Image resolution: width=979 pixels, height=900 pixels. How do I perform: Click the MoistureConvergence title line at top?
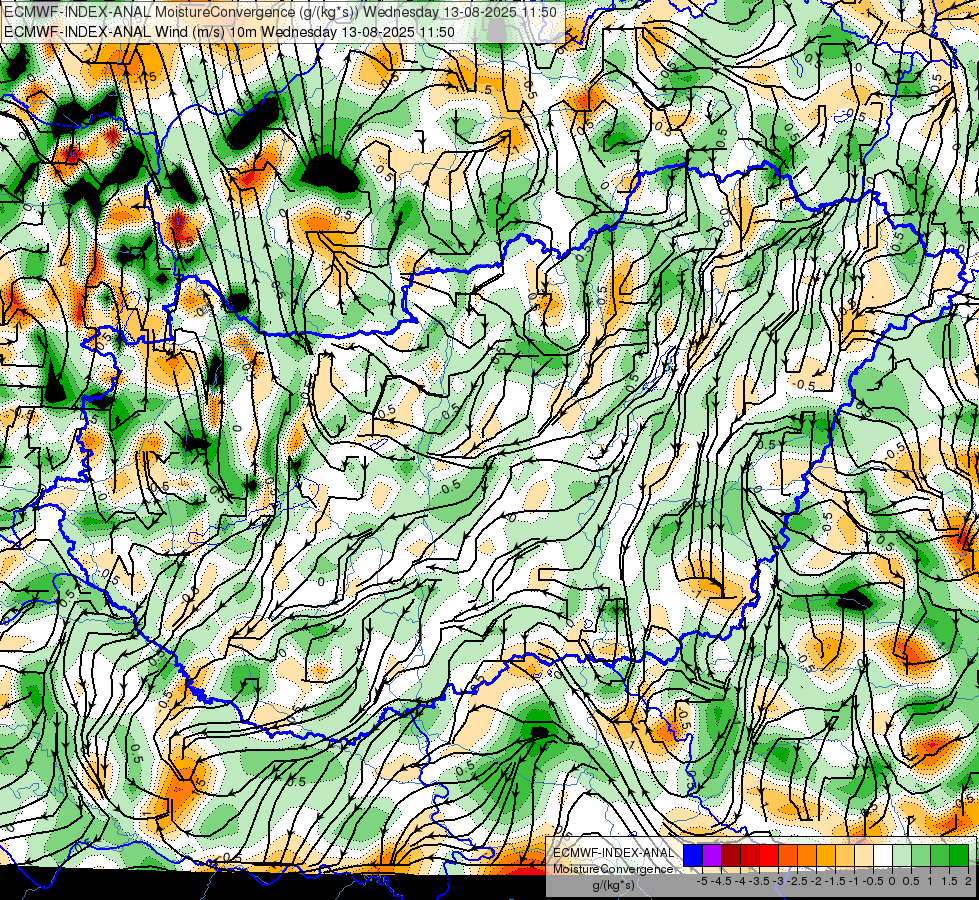[280, 12]
